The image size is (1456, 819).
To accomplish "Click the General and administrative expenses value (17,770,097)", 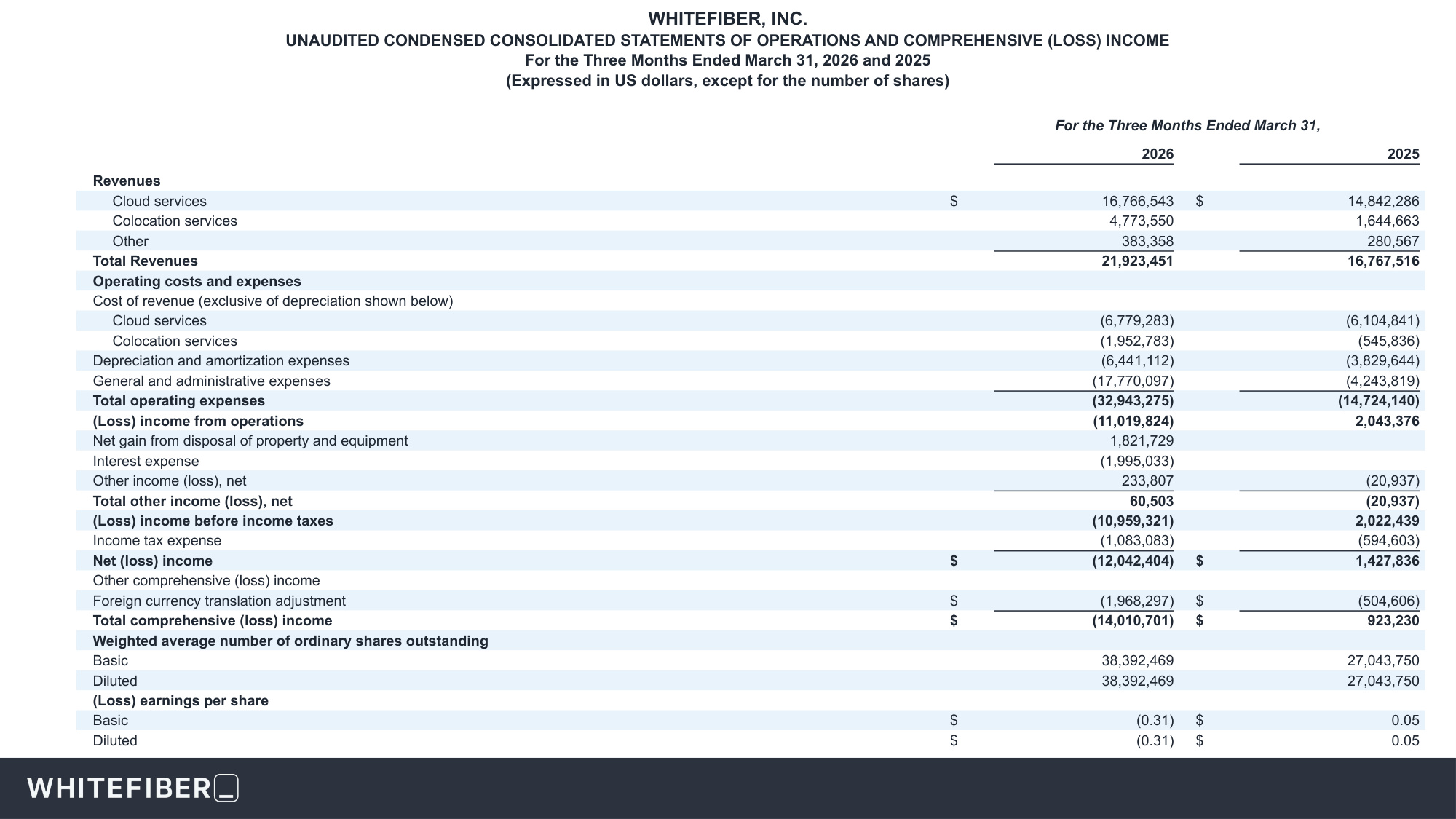I will tap(1133, 381).
